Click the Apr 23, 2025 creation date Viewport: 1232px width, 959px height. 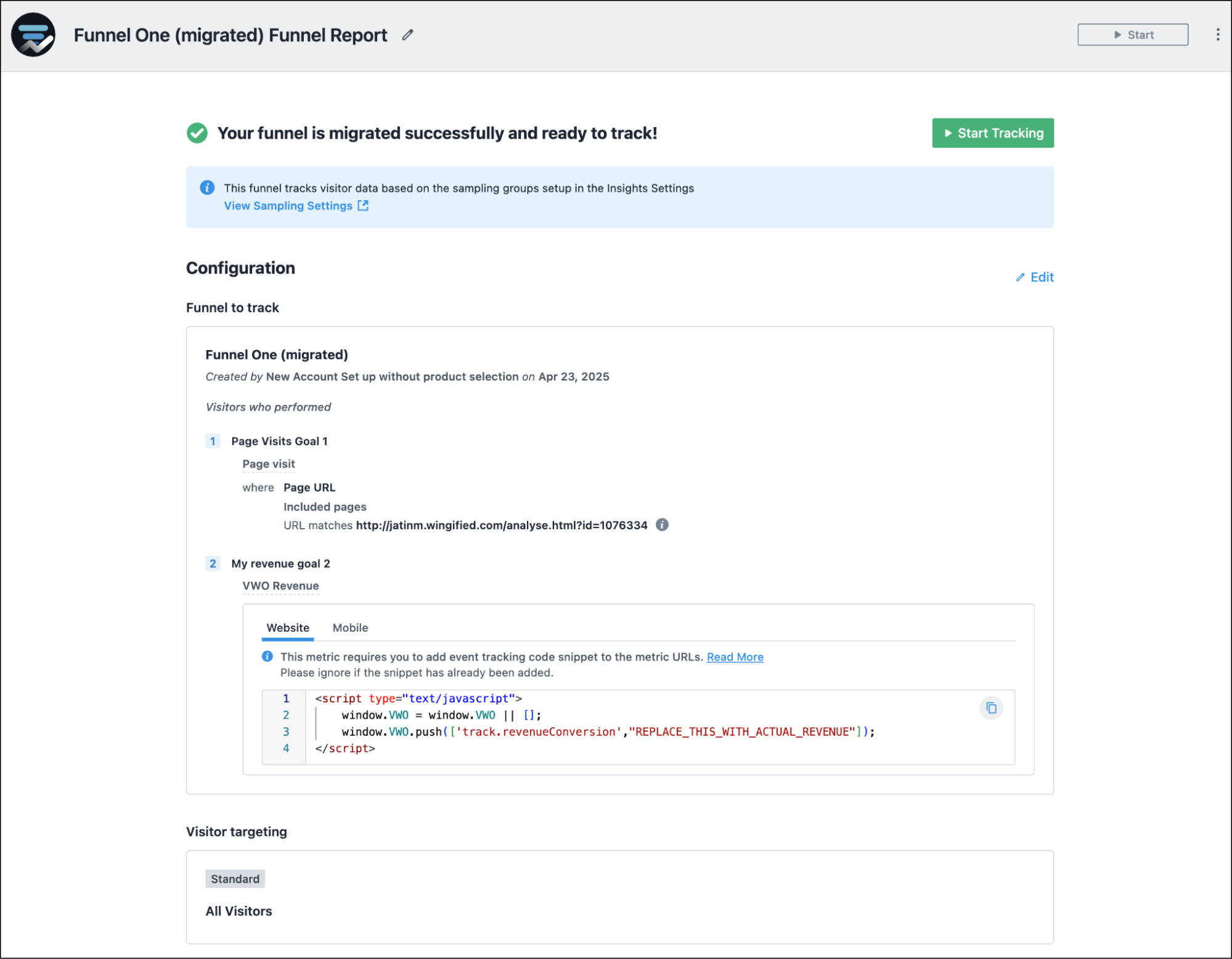point(574,377)
